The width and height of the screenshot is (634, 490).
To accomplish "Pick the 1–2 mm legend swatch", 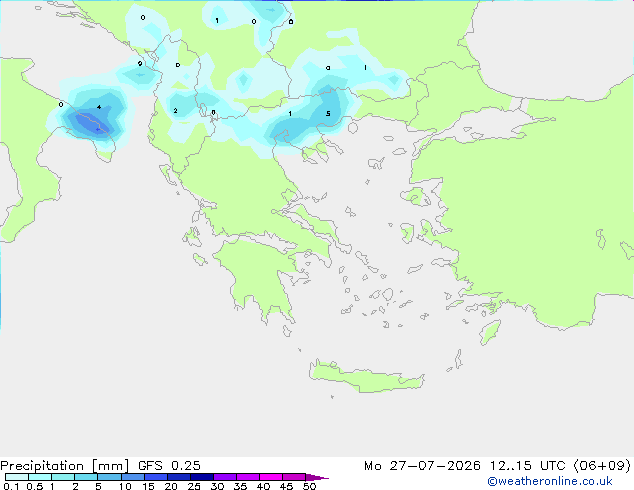I will click(63, 477).
